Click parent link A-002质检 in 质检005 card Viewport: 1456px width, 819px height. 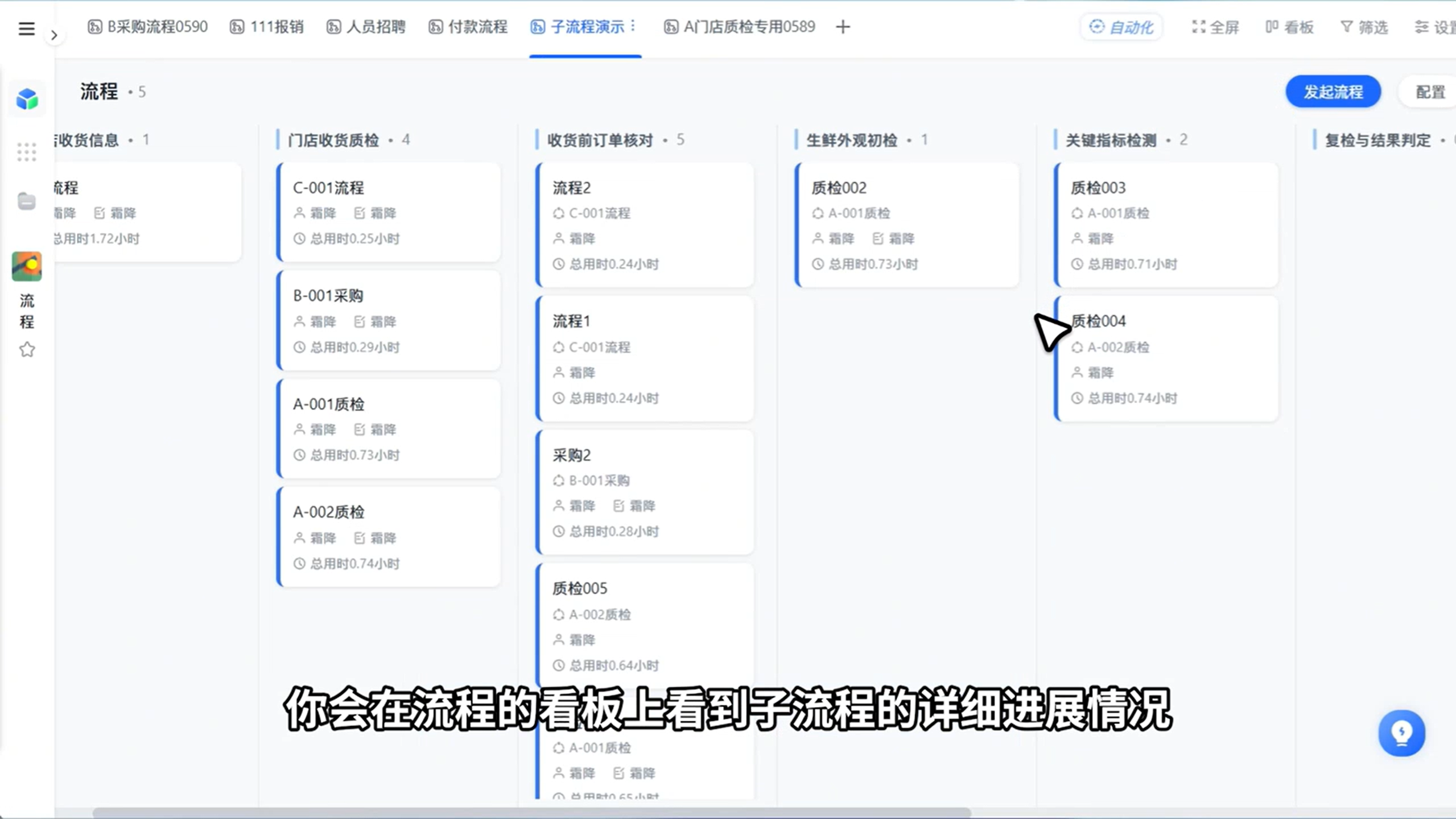click(x=600, y=614)
